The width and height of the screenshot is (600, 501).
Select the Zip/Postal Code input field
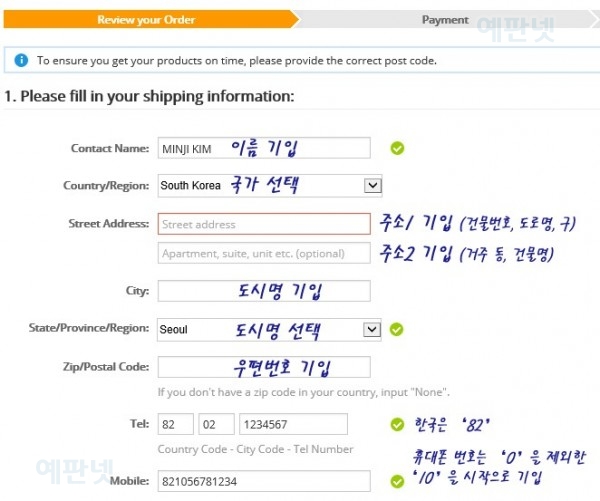(264, 367)
